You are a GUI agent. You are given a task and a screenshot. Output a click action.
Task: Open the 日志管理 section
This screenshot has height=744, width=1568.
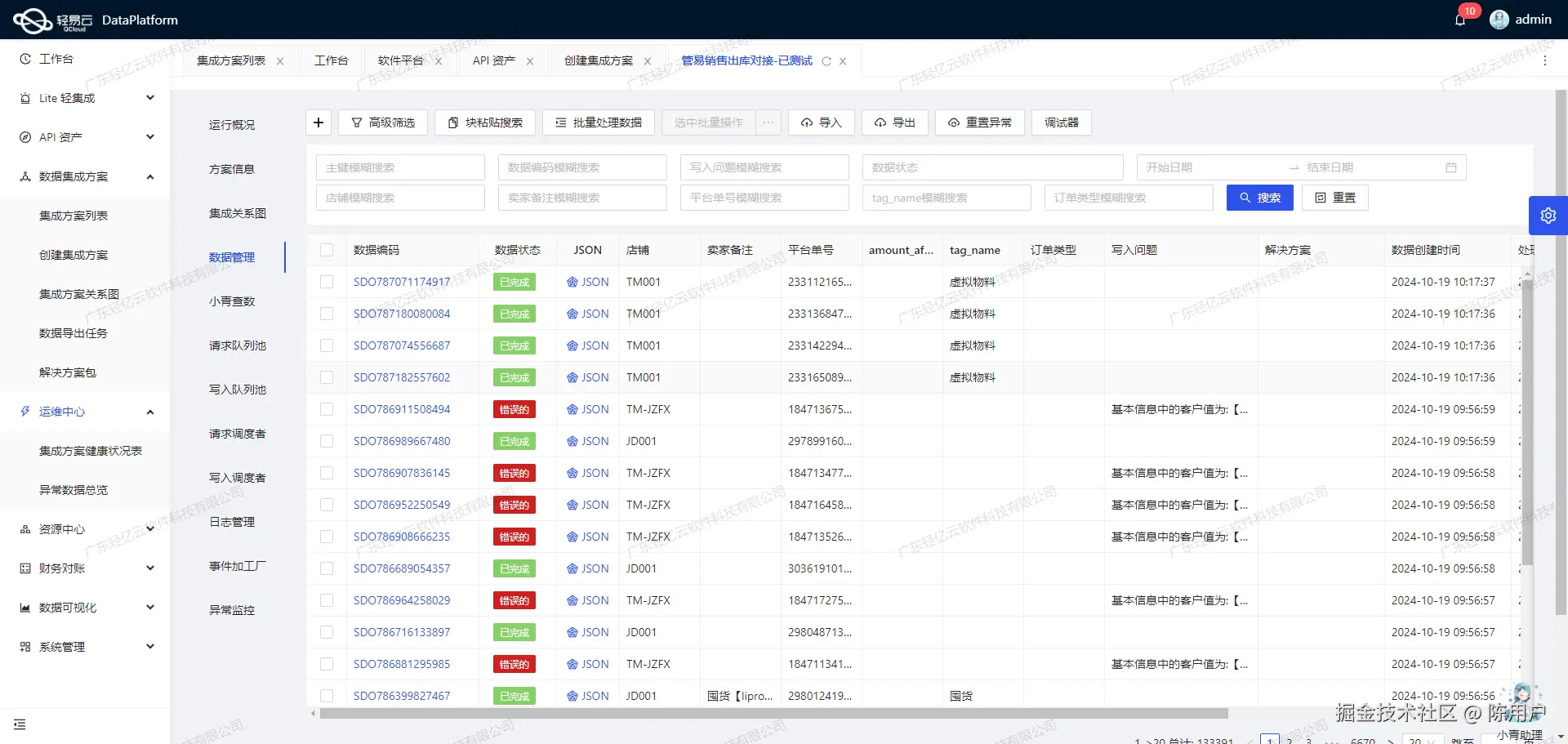[232, 522]
